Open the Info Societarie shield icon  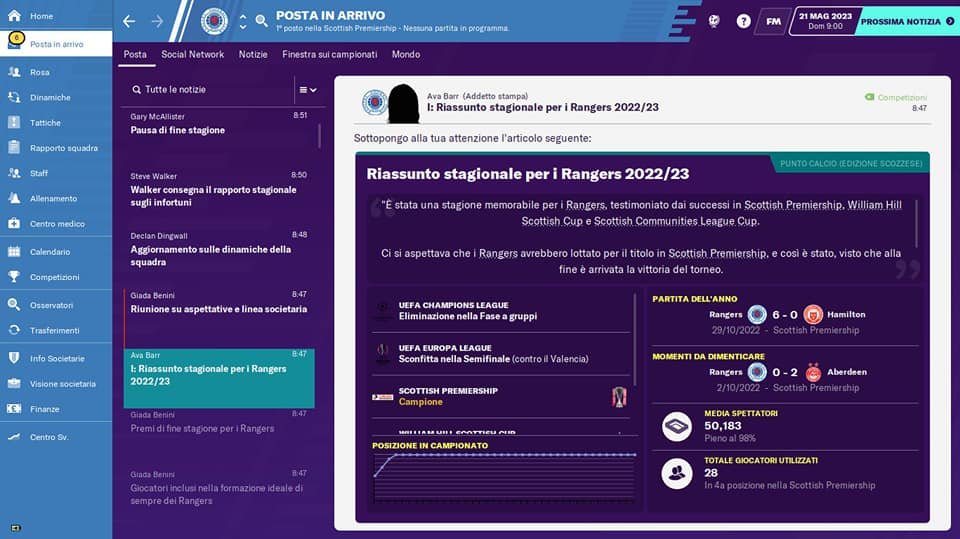click(14, 358)
